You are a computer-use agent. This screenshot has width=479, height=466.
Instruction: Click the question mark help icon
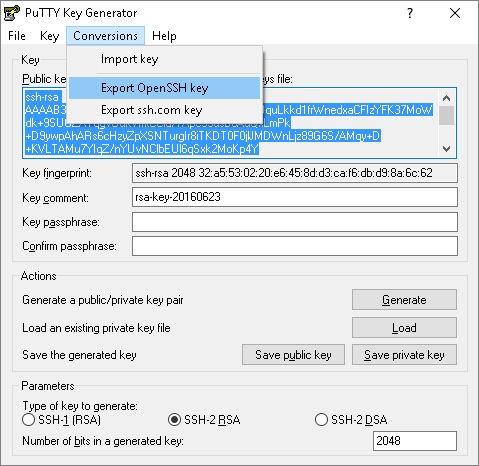410,13
